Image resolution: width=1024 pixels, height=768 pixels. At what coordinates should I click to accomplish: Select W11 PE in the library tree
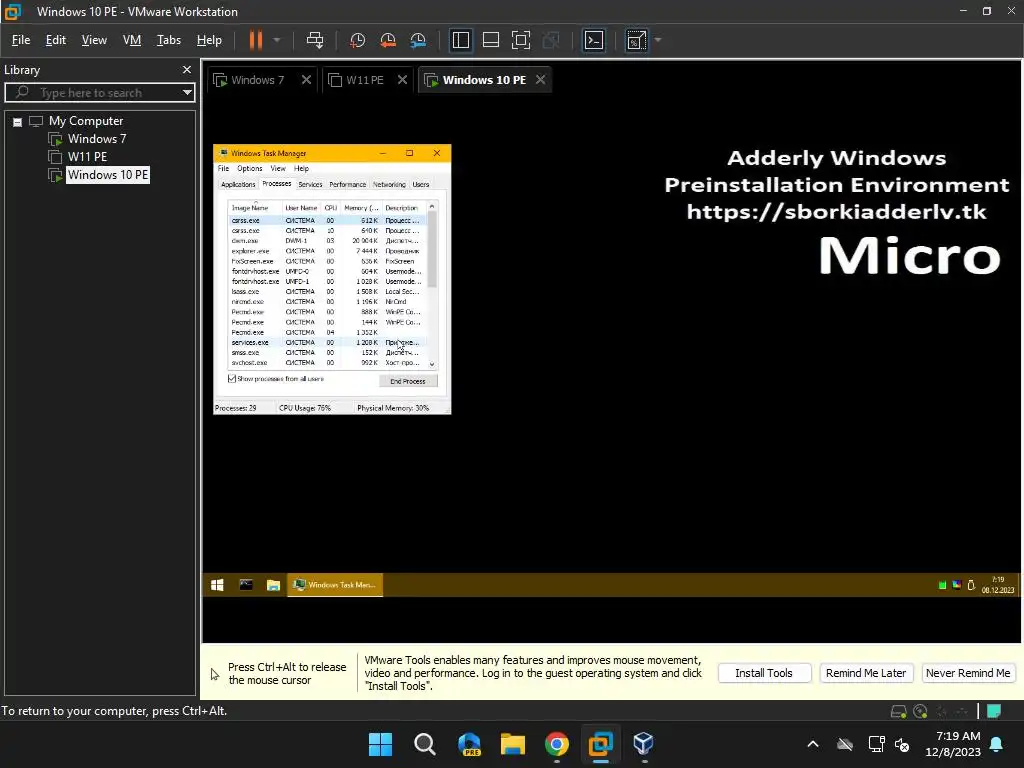pyautogui.click(x=88, y=157)
